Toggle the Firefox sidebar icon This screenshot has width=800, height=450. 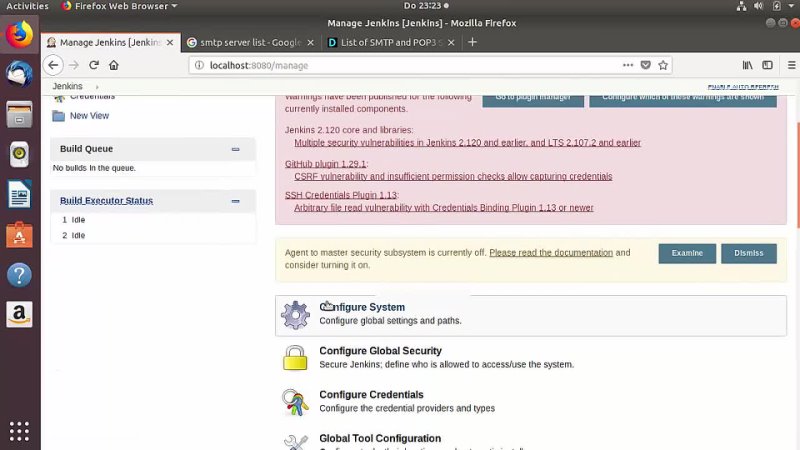tap(767, 65)
